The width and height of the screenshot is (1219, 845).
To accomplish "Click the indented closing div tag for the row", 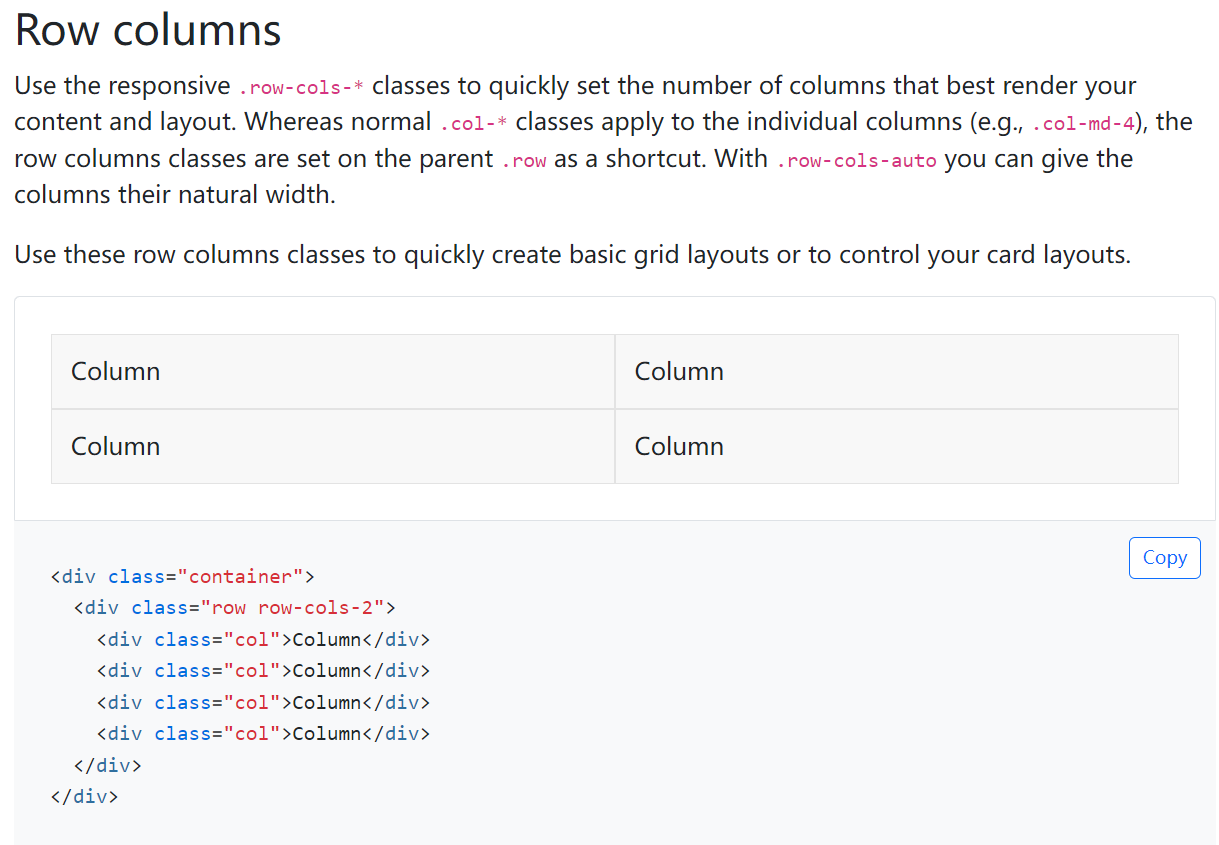I will click(107, 766).
